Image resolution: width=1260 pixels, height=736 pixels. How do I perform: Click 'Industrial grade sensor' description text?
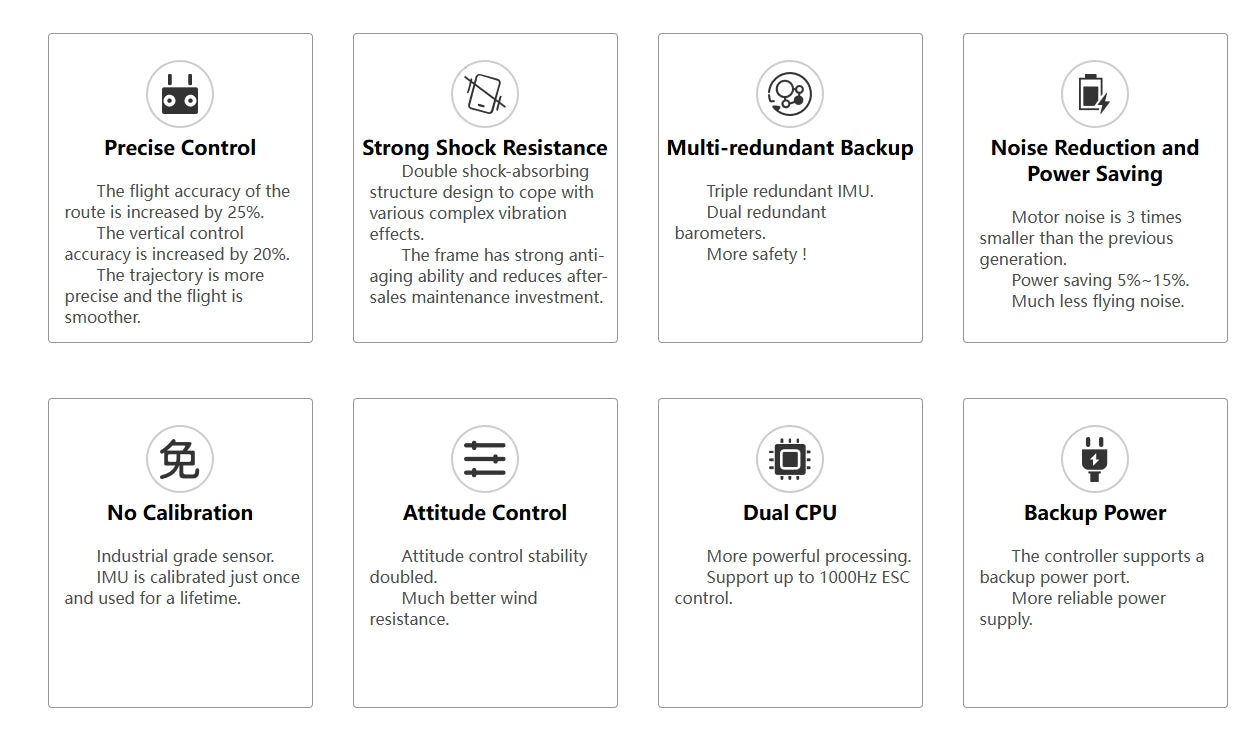click(x=185, y=556)
